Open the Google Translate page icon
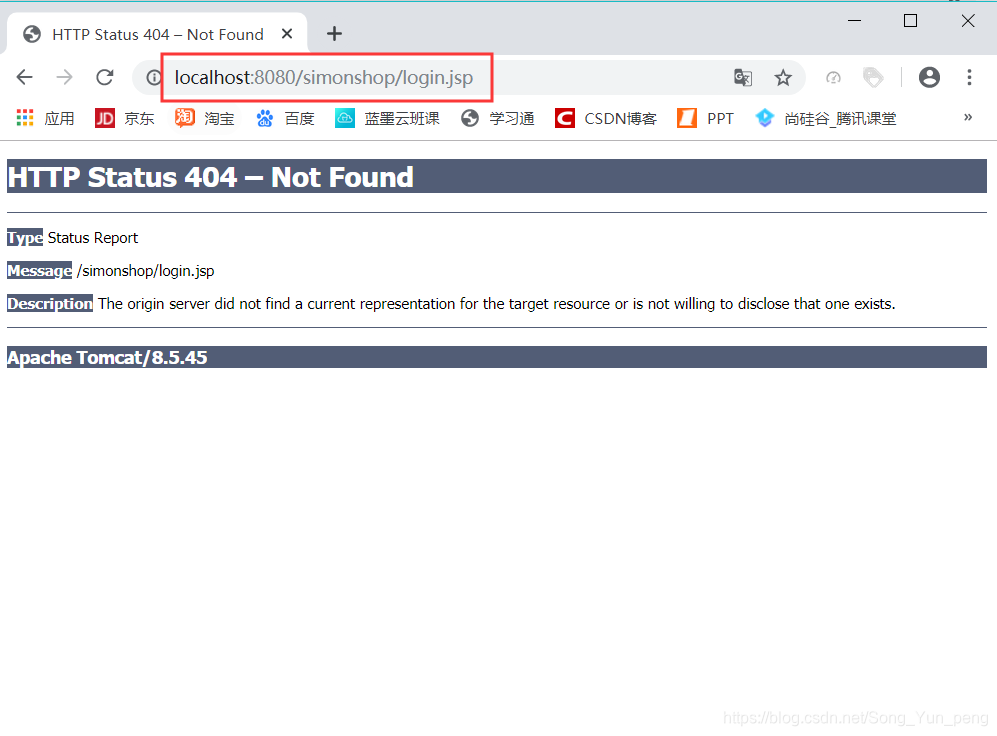 tap(743, 78)
